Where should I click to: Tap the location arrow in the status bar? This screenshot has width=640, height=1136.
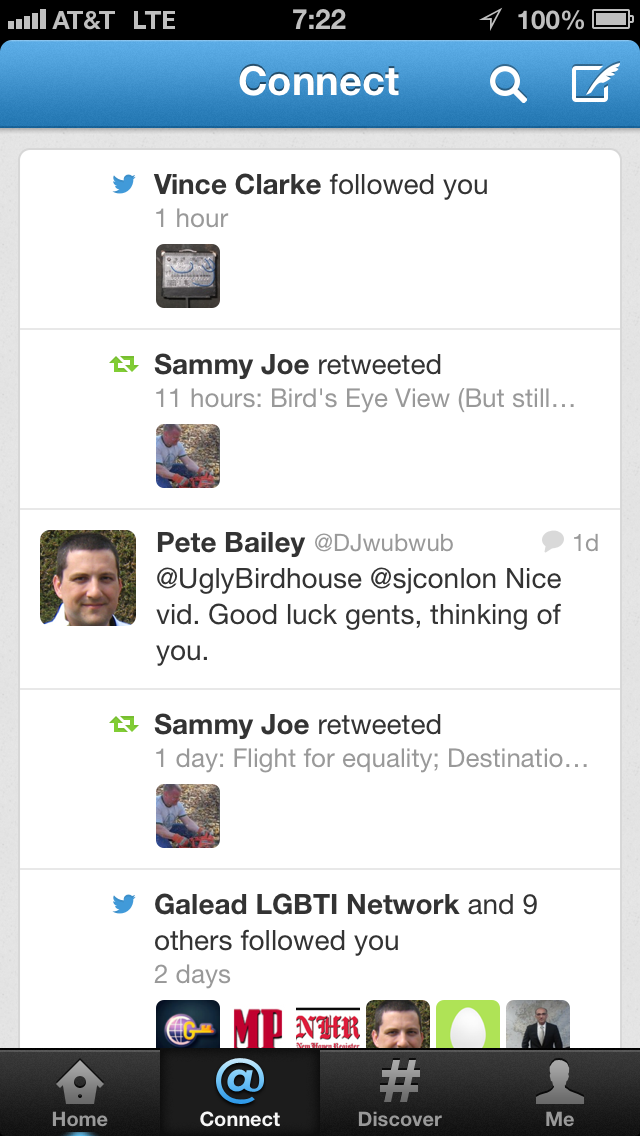[491, 19]
